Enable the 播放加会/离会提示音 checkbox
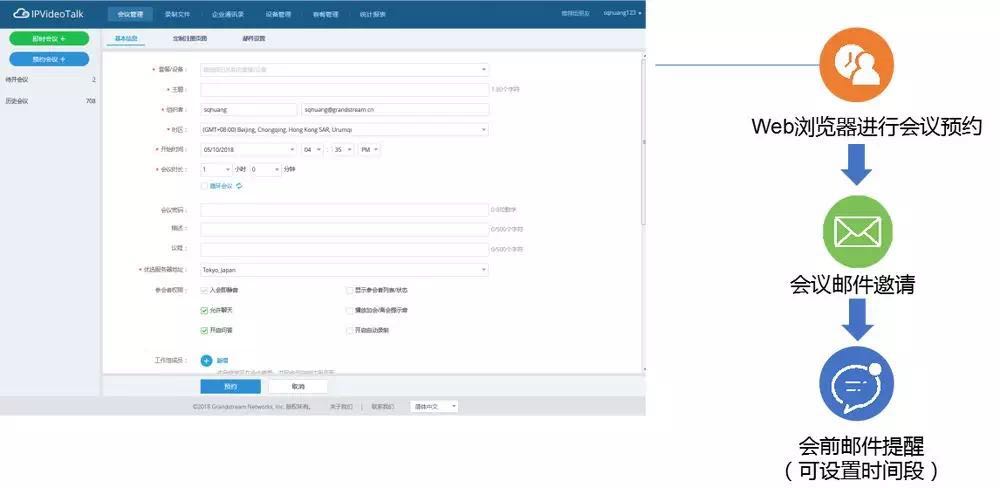Image resolution: width=1000 pixels, height=488 pixels. click(x=349, y=311)
